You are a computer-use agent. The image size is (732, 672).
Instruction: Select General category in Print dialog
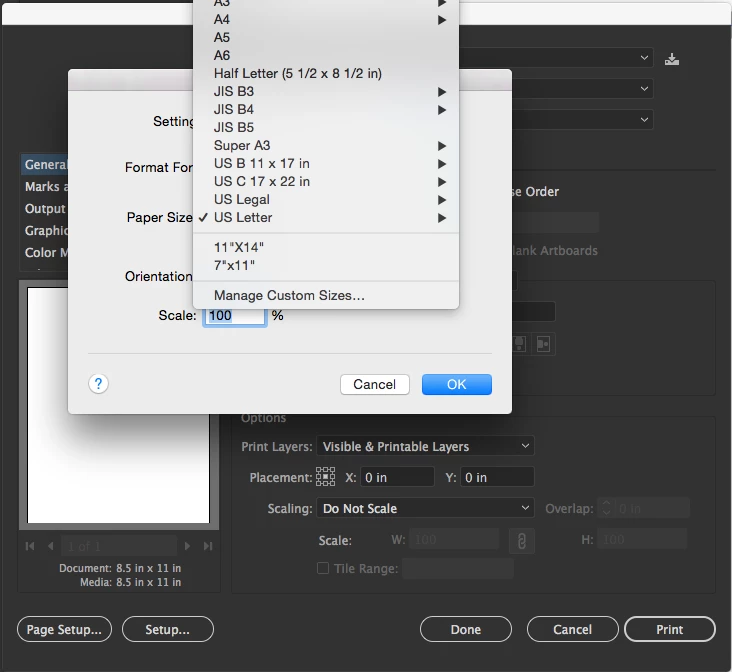(x=45, y=165)
